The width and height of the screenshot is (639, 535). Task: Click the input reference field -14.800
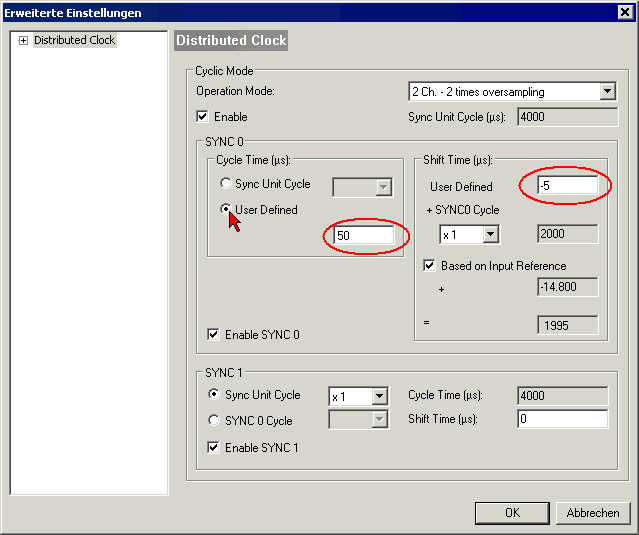pyautogui.click(x=568, y=287)
